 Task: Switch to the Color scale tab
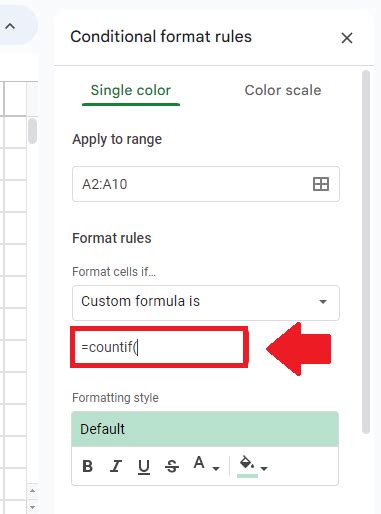283,90
